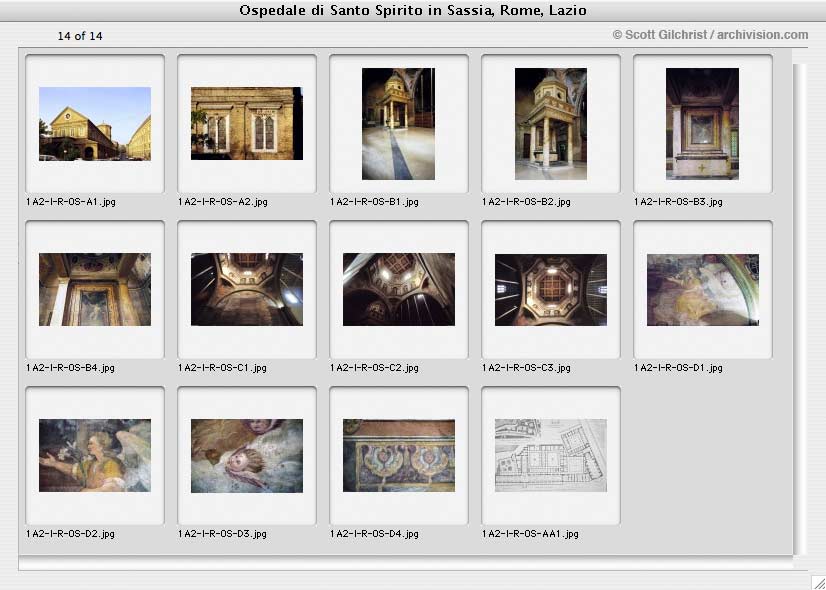This screenshot has height=590, width=826.
Task: Click the file name 1A2-I-R-OS-D2.jpg
Action: pyautogui.click(x=70, y=534)
